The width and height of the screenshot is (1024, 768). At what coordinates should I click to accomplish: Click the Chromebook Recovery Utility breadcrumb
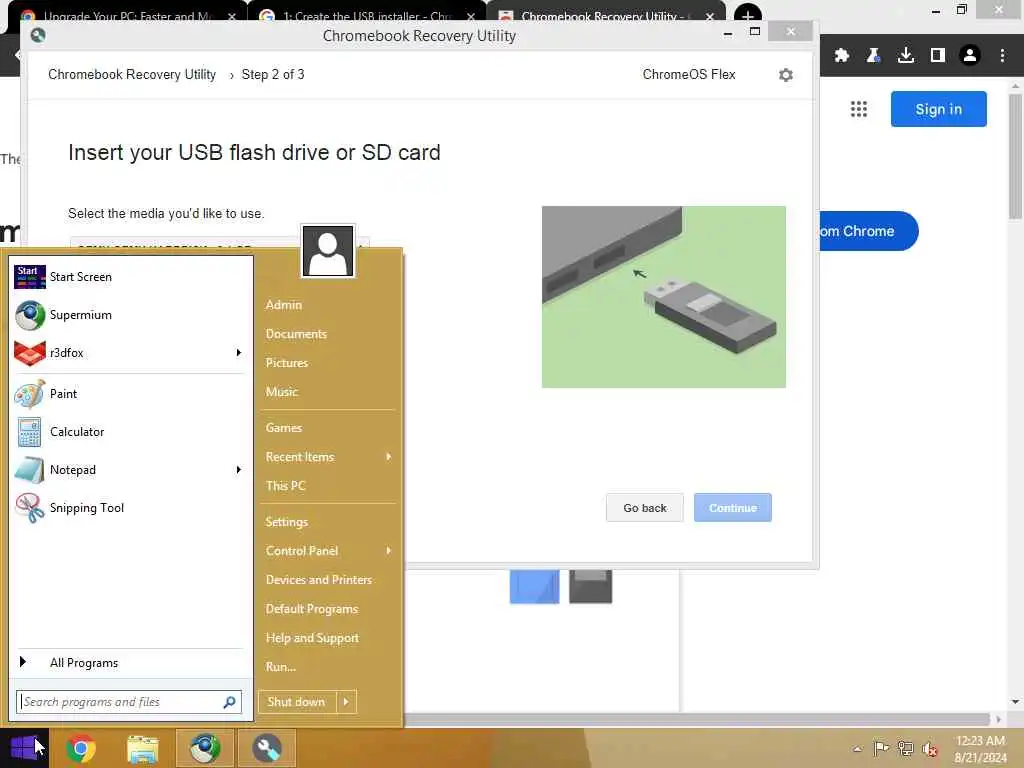[132, 74]
